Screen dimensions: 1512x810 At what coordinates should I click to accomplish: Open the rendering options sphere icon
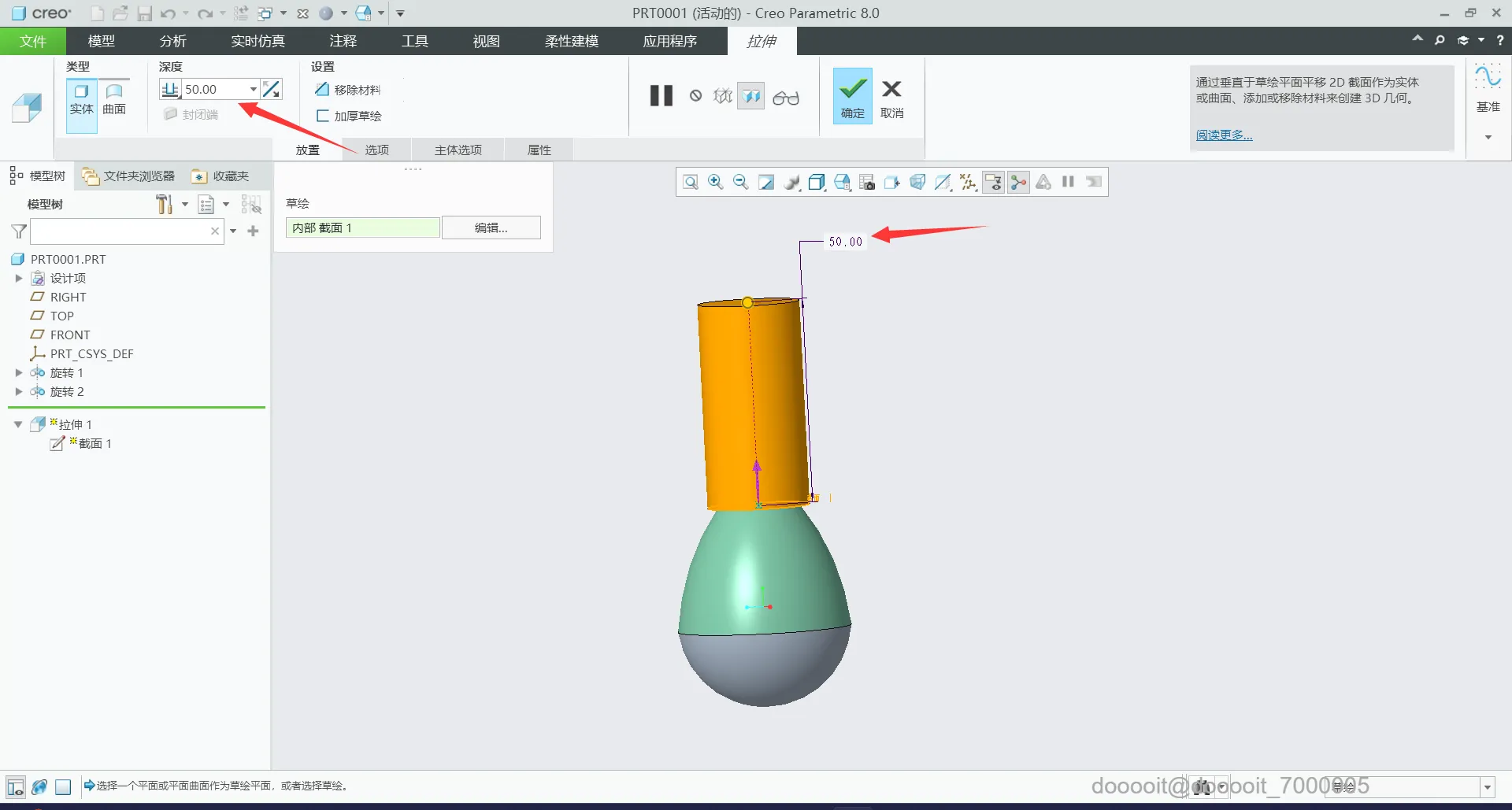coord(791,183)
